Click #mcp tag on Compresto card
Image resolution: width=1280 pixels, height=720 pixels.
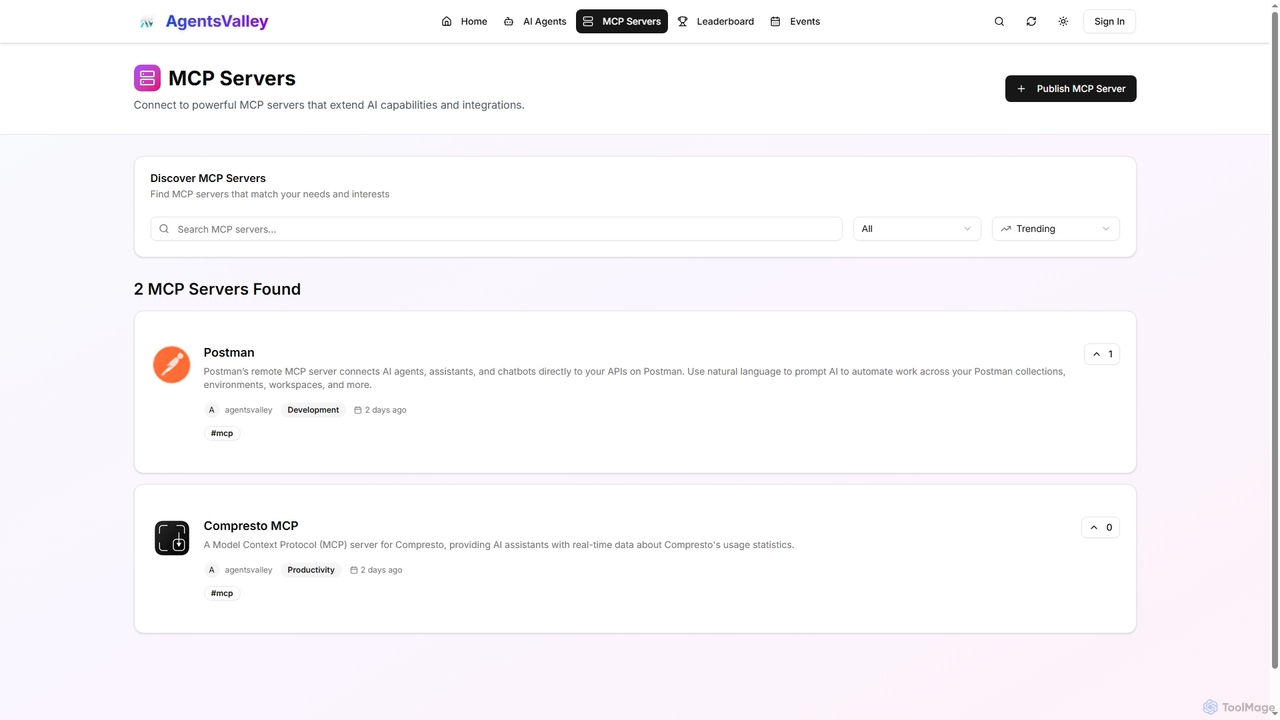click(x=222, y=593)
